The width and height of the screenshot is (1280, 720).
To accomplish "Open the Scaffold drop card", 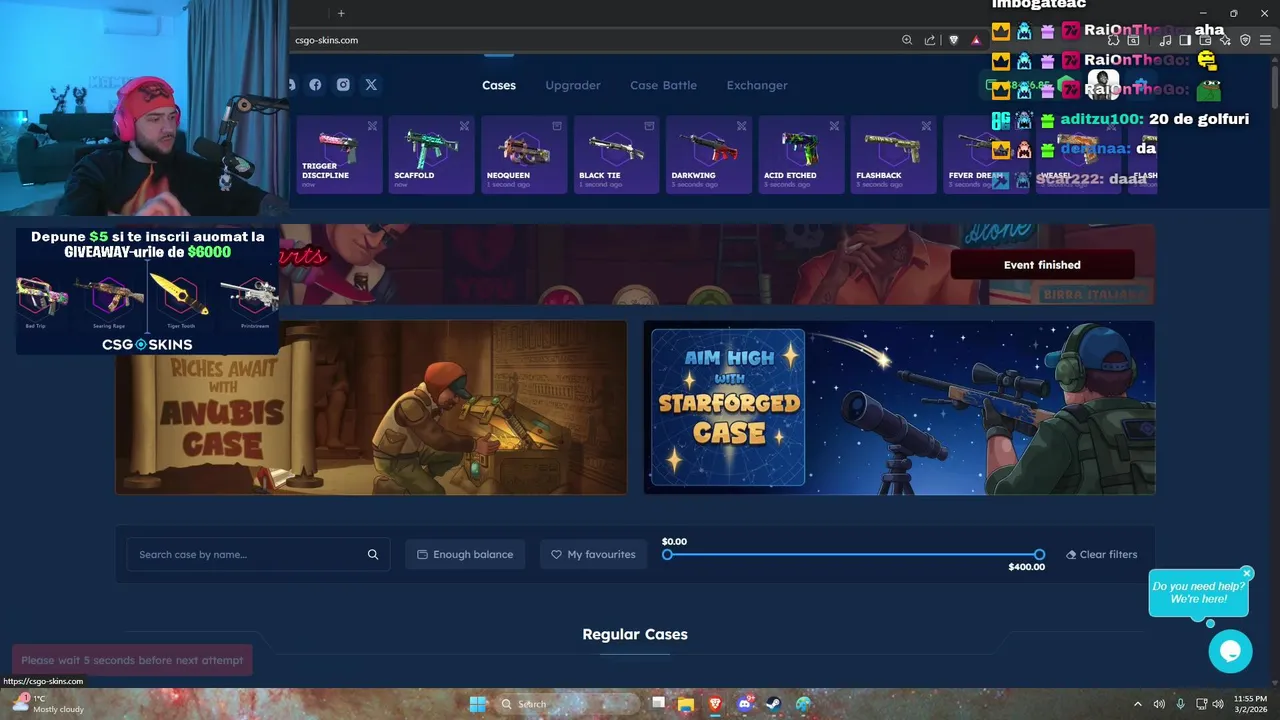I will pyautogui.click(x=432, y=154).
